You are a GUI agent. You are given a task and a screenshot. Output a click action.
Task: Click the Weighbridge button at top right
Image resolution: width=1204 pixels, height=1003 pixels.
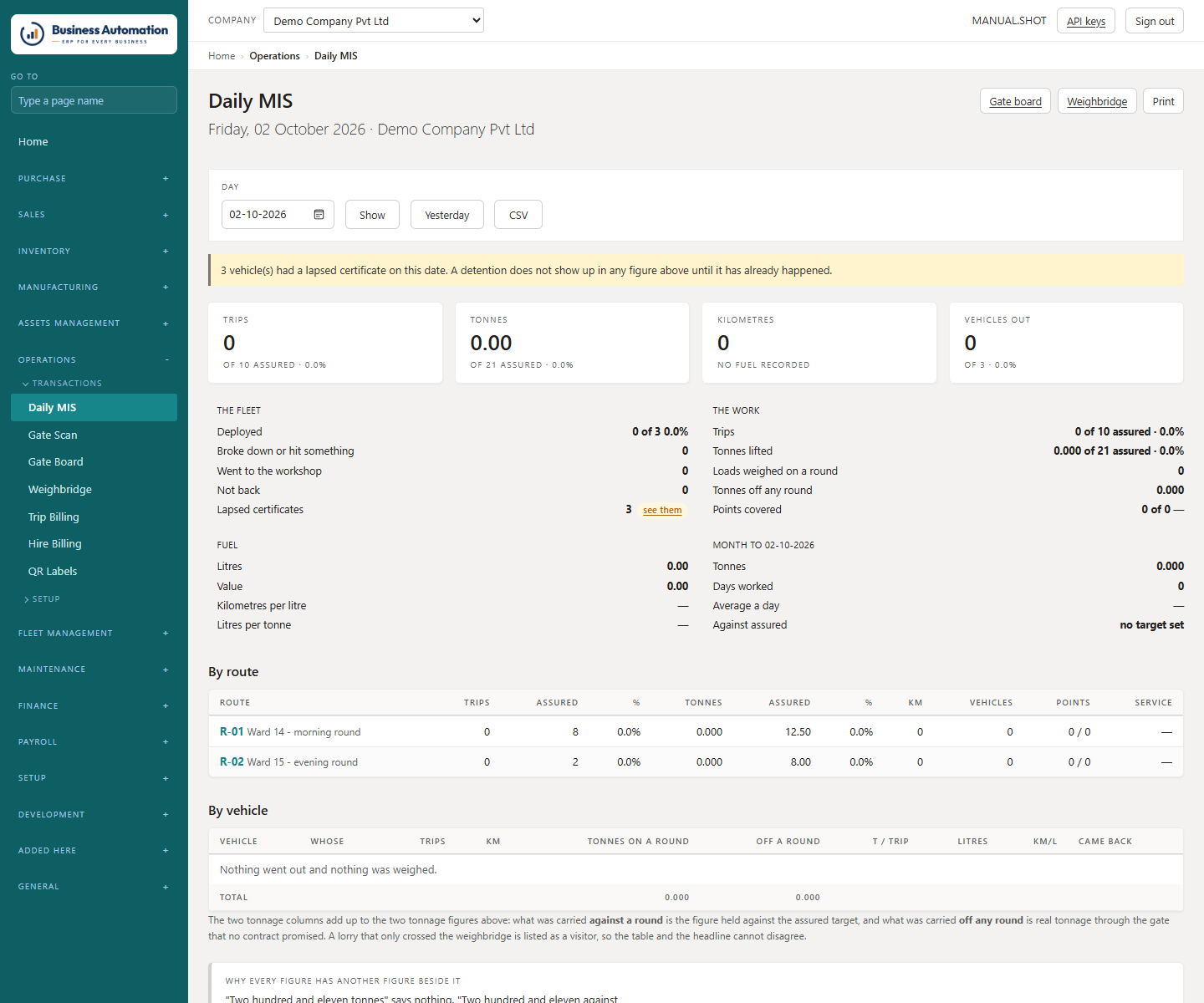coord(1097,101)
